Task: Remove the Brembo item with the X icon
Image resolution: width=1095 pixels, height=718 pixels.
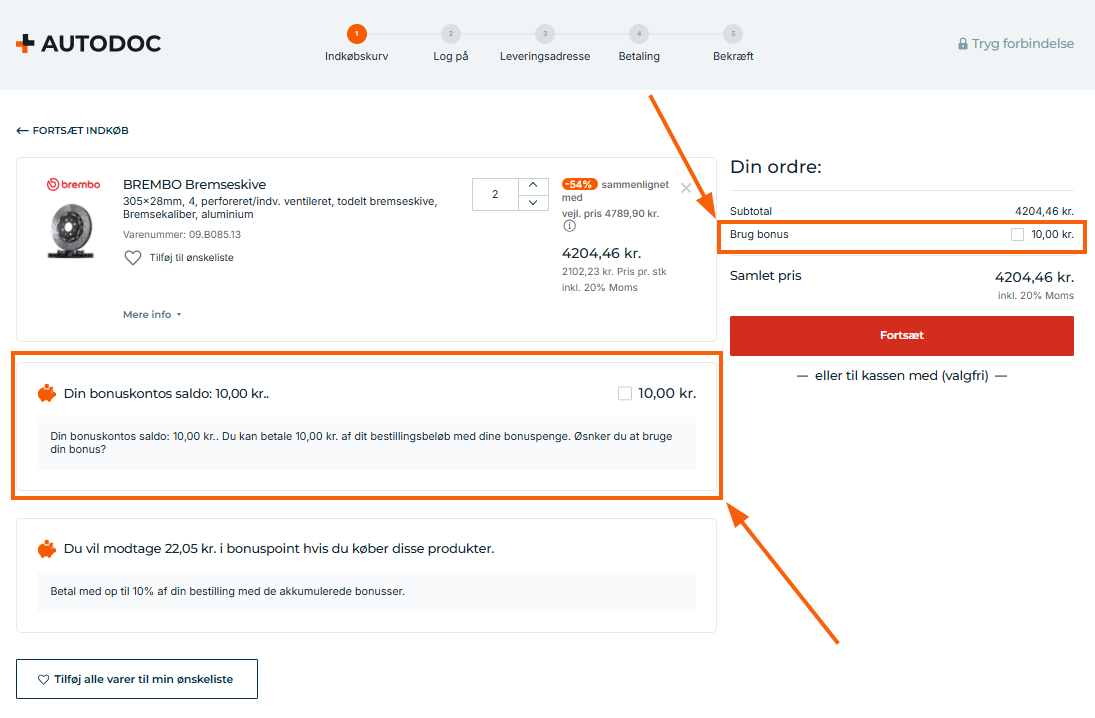Action: [686, 188]
